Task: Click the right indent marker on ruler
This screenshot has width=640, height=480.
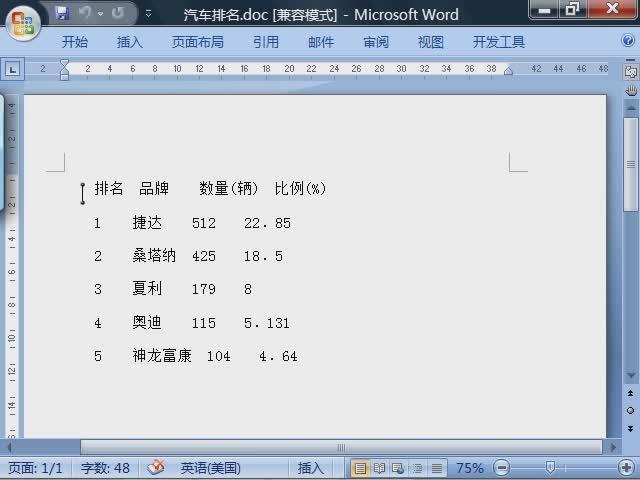Action: pyautogui.click(x=508, y=71)
